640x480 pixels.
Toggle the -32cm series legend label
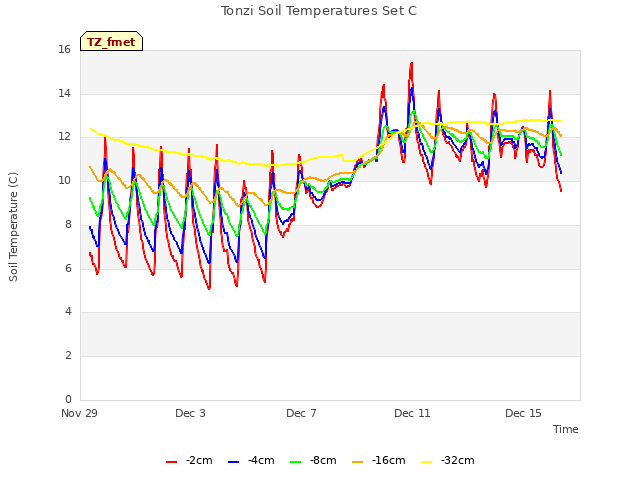click(x=457, y=460)
